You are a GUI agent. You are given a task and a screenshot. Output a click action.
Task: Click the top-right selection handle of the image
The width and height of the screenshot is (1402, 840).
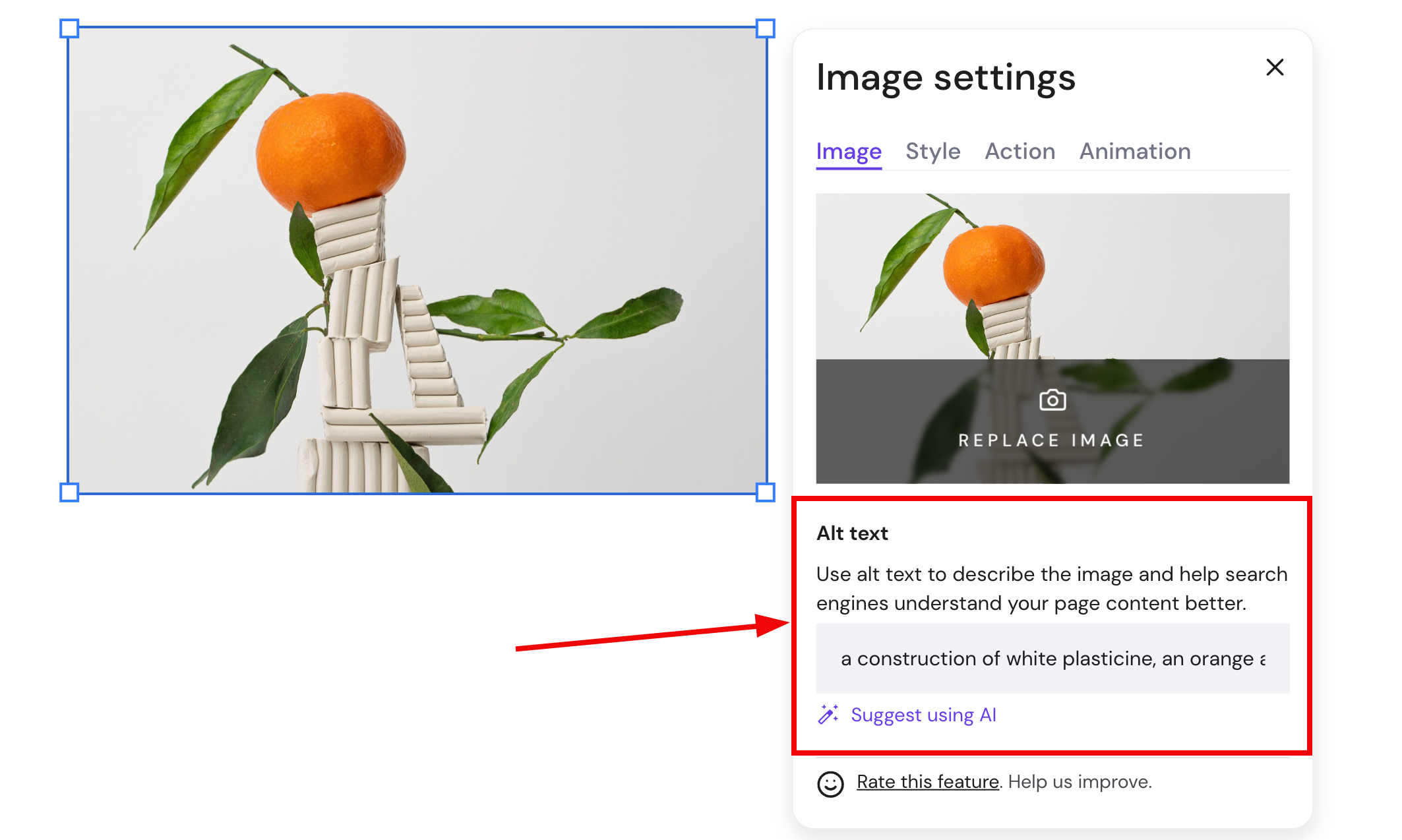[x=764, y=28]
